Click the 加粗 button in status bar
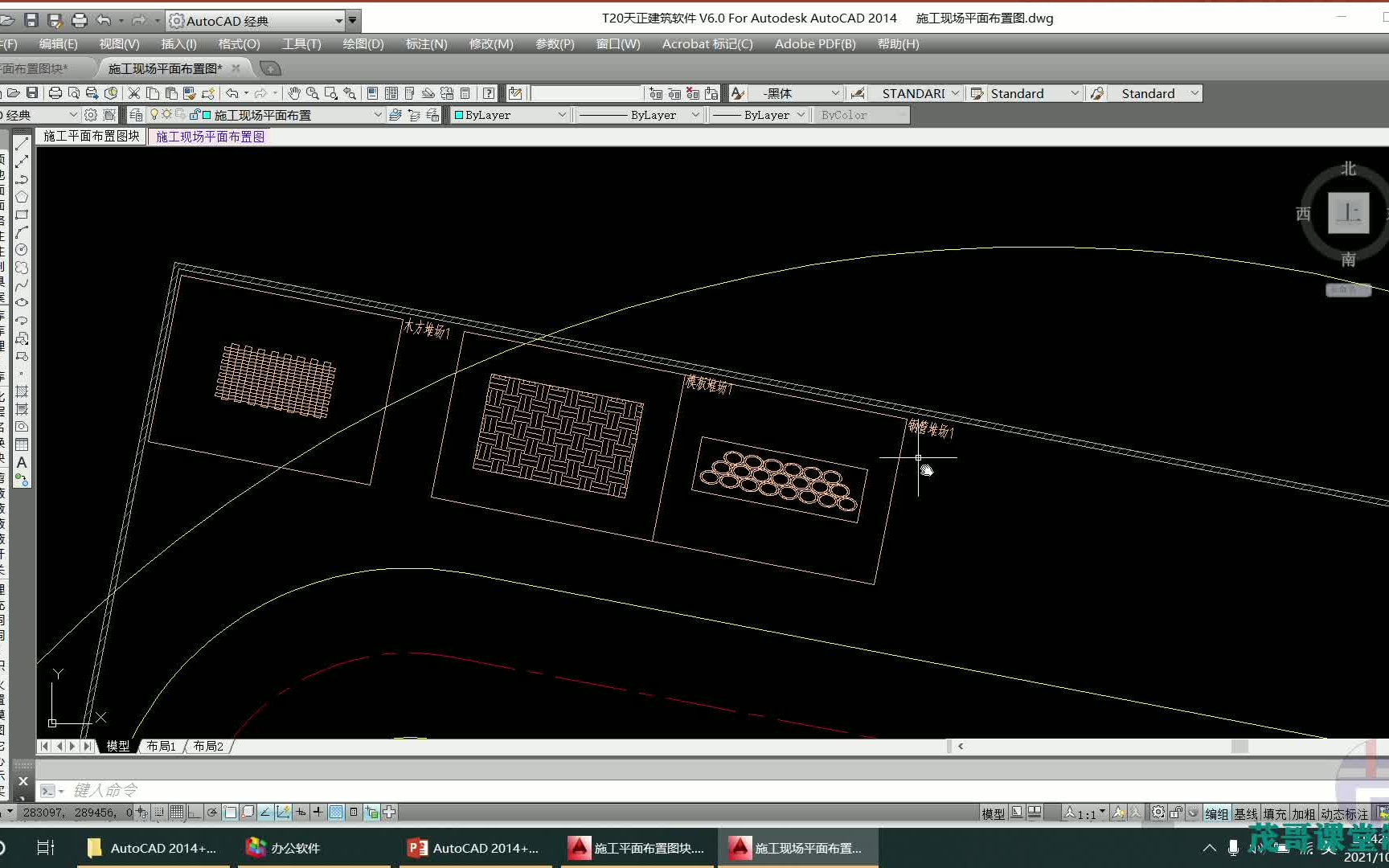The width and height of the screenshot is (1389, 868). coord(1303,813)
